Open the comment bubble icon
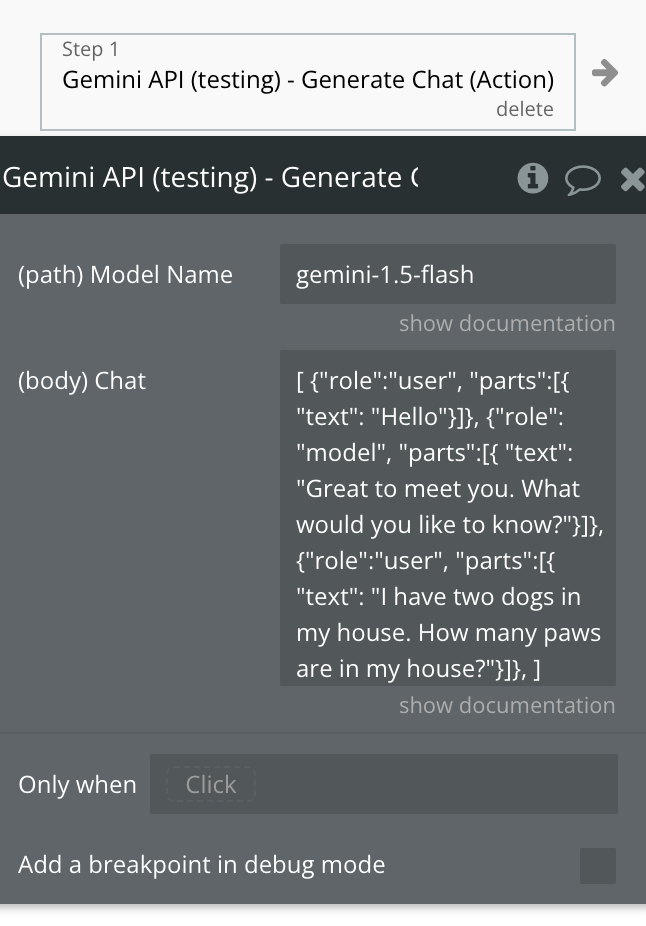 [583, 179]
